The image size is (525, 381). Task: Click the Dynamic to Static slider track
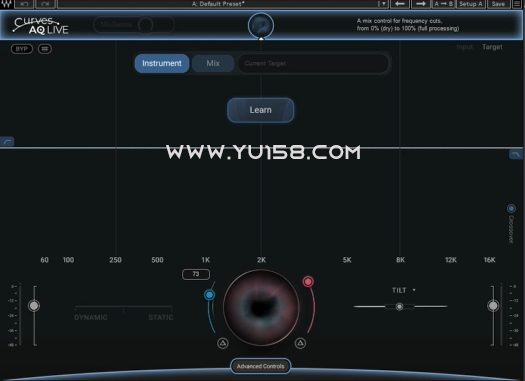coord(124,307)
